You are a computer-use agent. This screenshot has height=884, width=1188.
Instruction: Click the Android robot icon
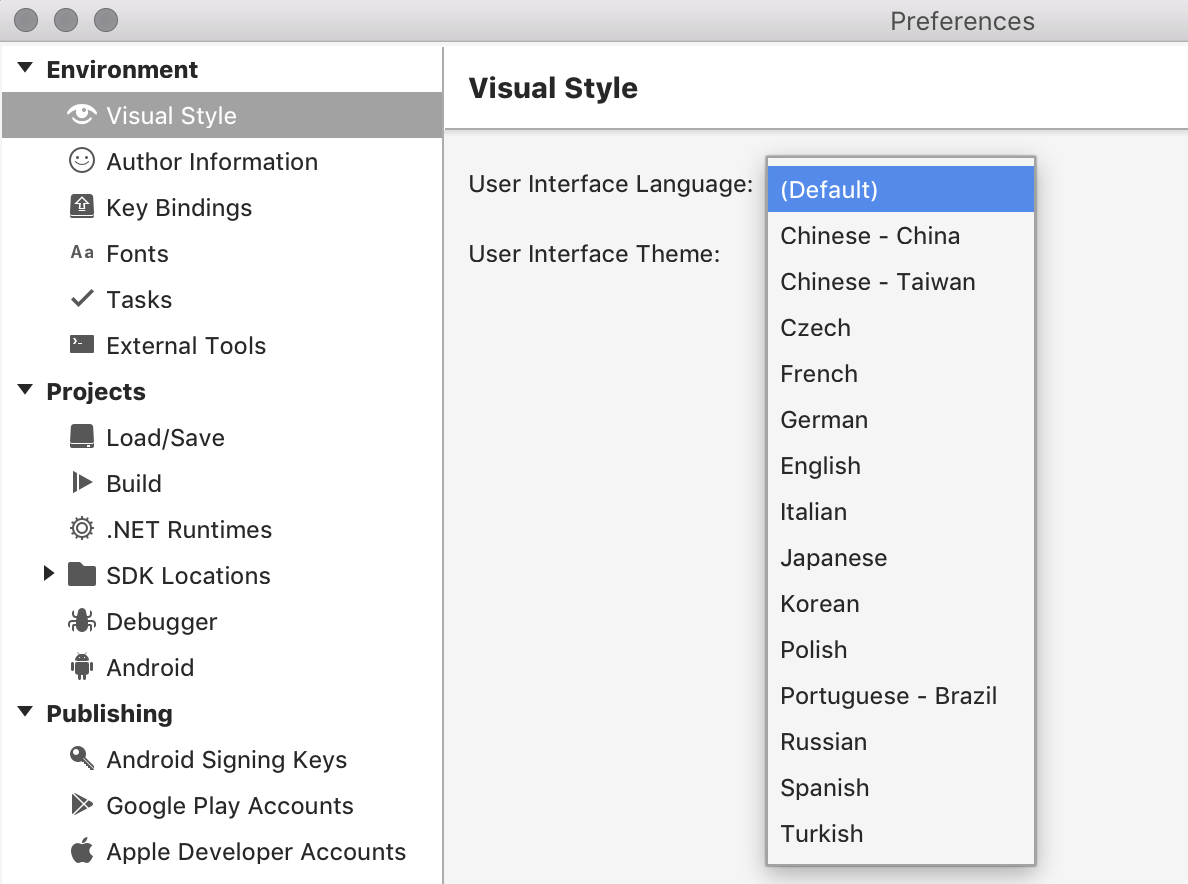(x=82, y=667)
